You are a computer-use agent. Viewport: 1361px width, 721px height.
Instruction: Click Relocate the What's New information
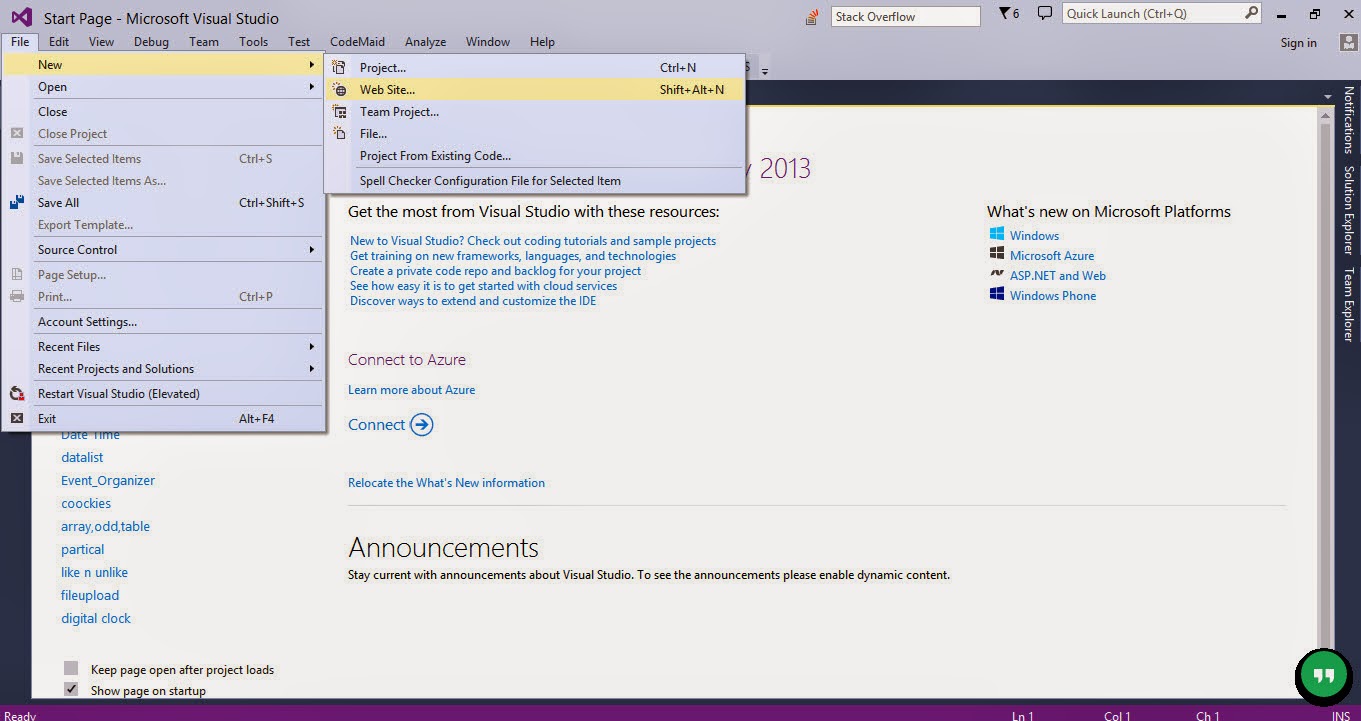(x=446, y=483)
